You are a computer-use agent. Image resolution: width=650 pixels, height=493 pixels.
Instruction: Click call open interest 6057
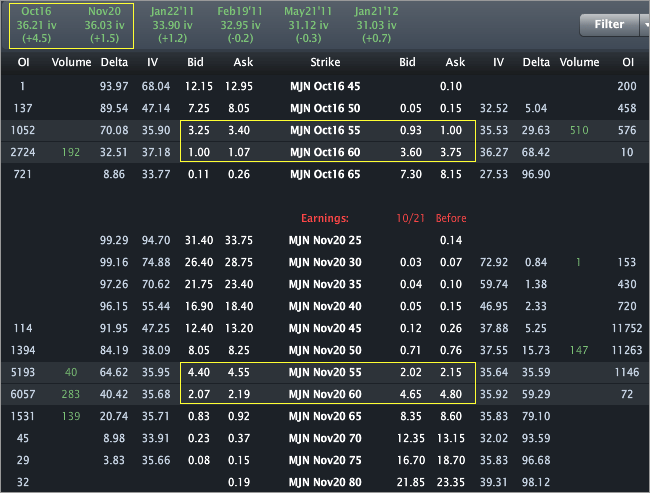[x=23, y=394]
